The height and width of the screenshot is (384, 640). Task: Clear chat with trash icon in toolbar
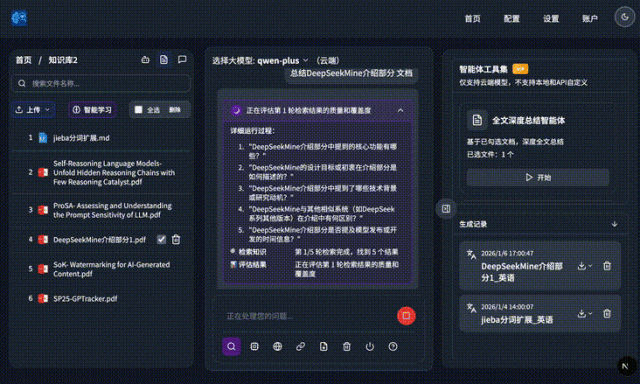point(347,346)
